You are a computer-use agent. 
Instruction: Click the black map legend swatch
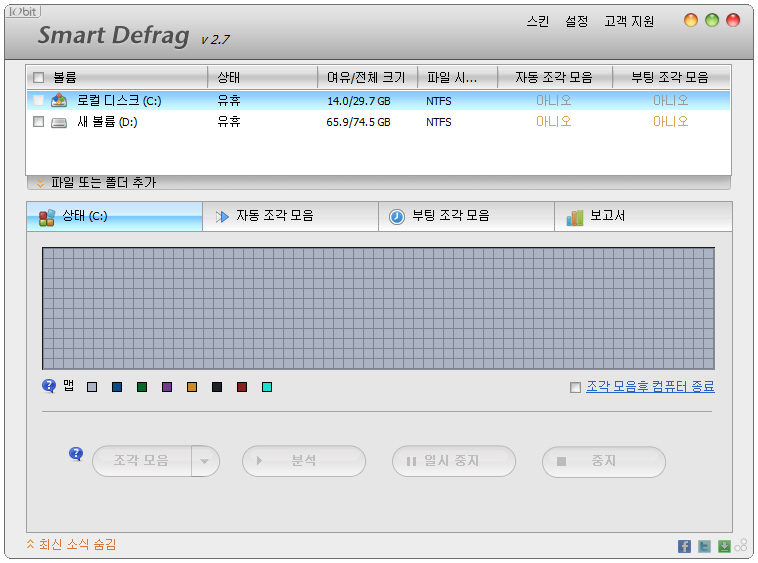217,387
